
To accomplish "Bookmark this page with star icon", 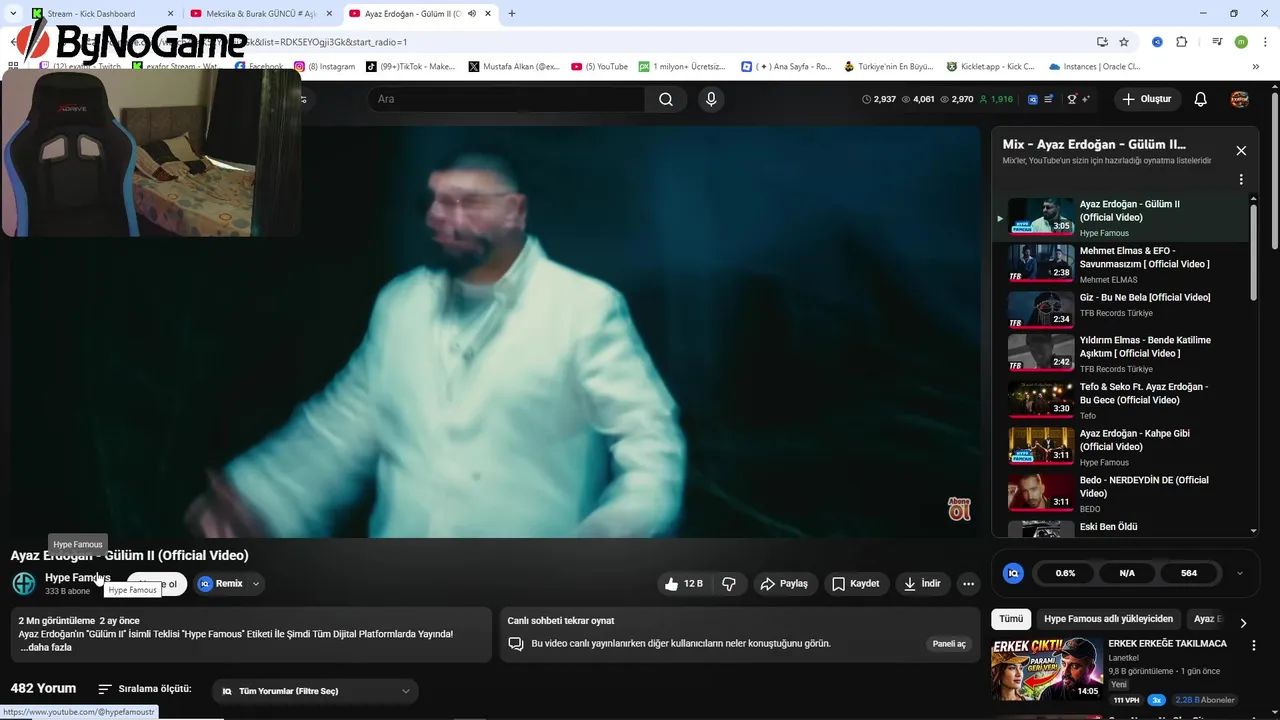I will [1124, 42].
